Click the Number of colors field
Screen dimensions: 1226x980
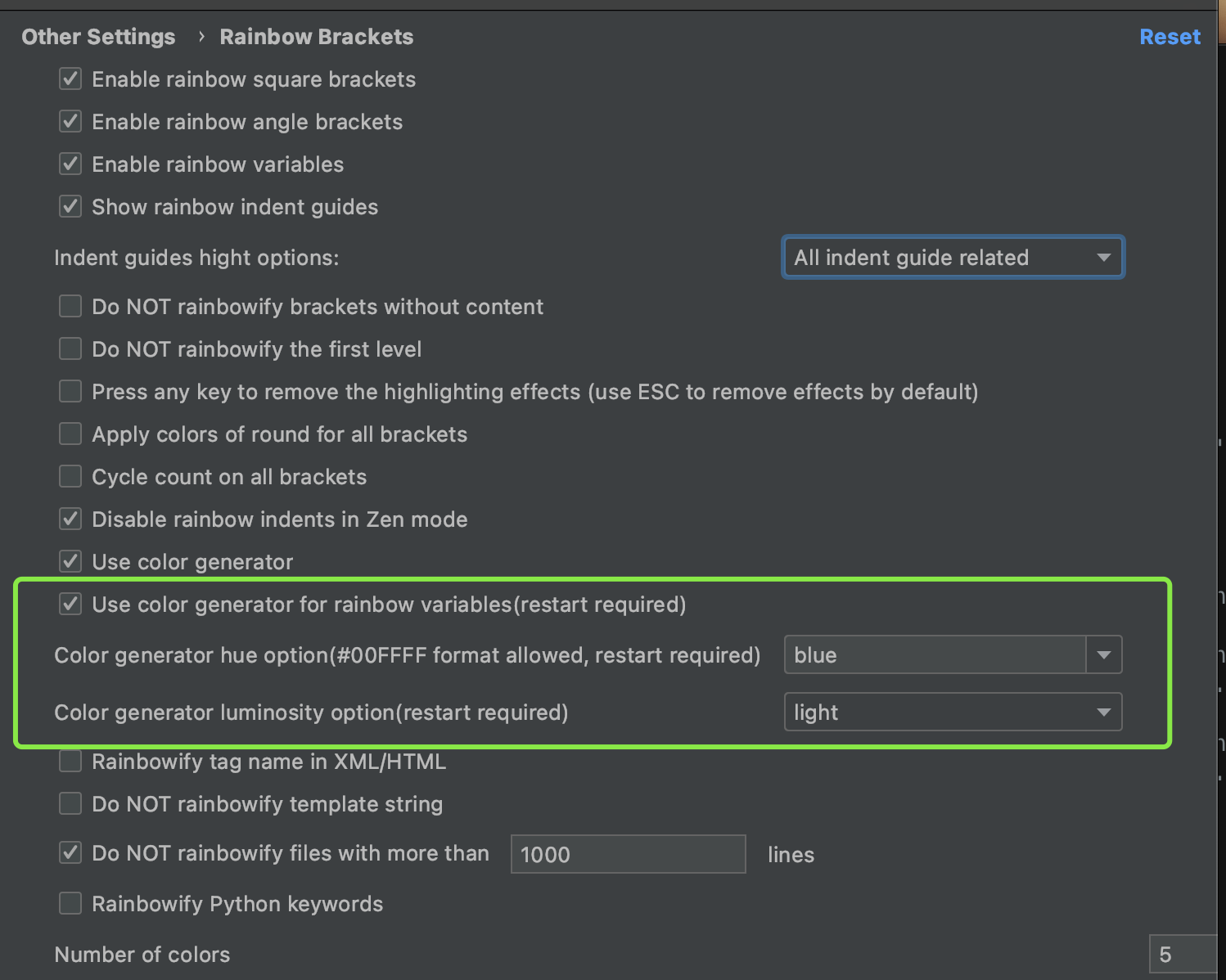(x=1182, y=955)
